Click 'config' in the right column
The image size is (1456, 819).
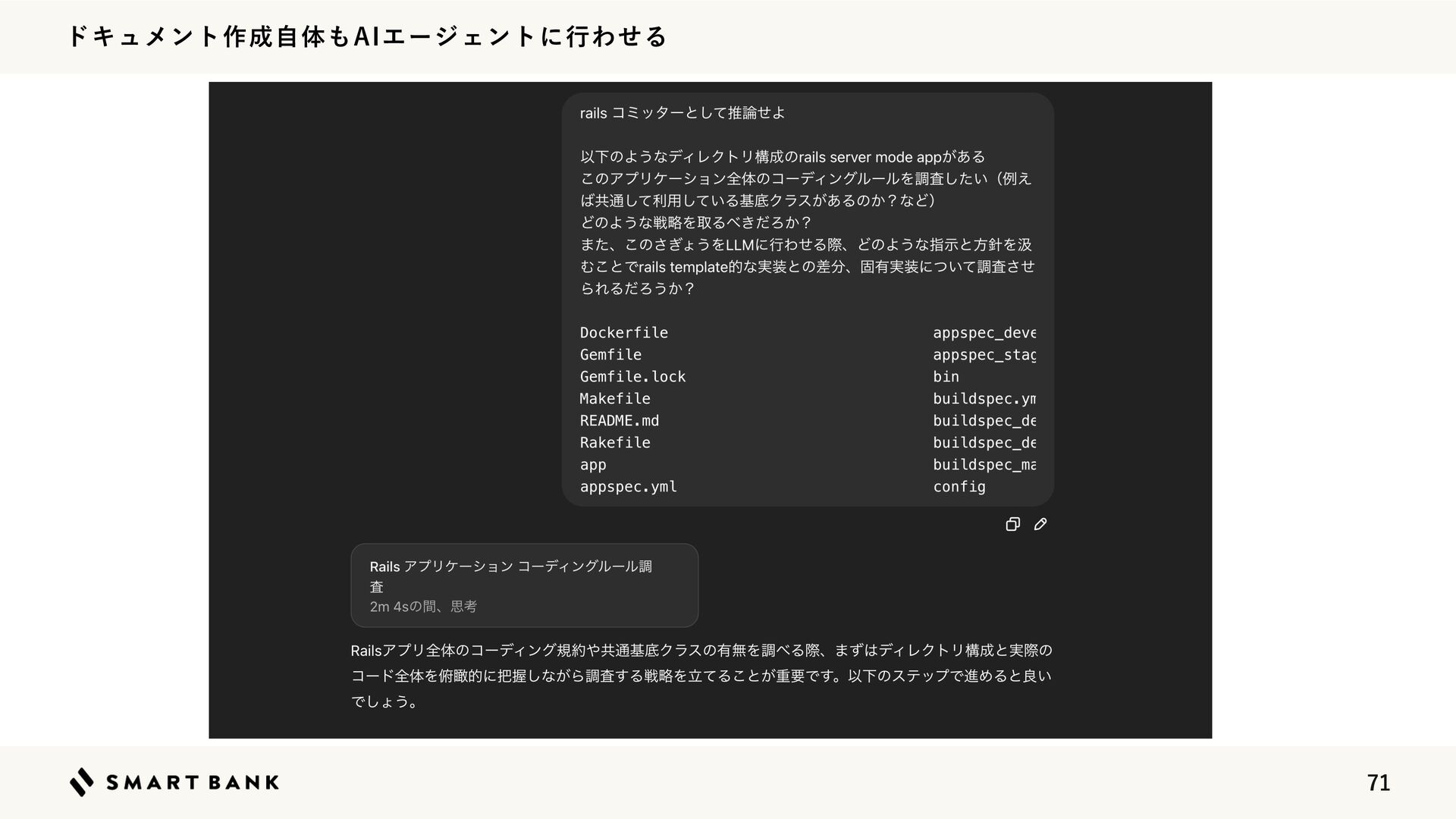[959, 487]
